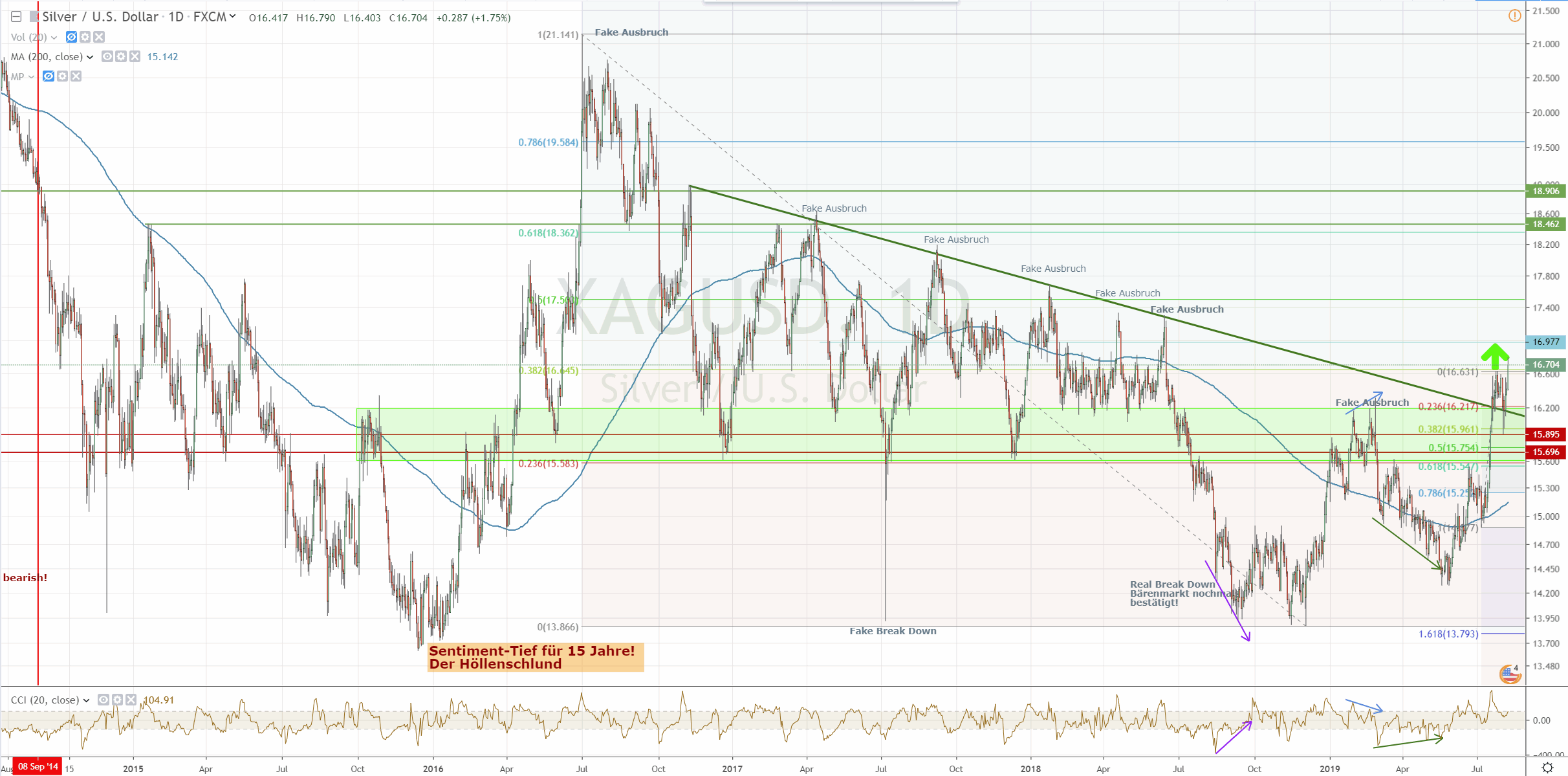
Task: Click the 18.906 green price label
Action: coord(1545,191)
